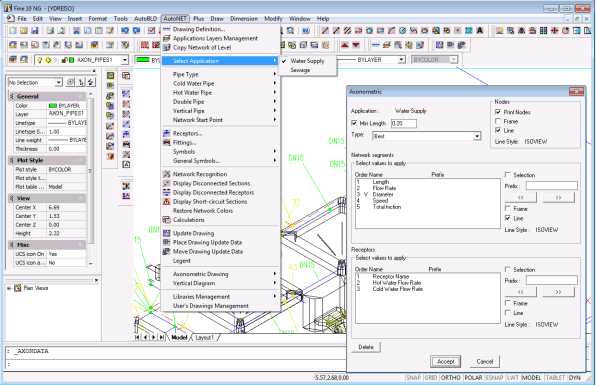The width and height of the screenshot is (596, 385).
Task: Click the Erase tool icon in Modify toolbar
Action: 499,31
